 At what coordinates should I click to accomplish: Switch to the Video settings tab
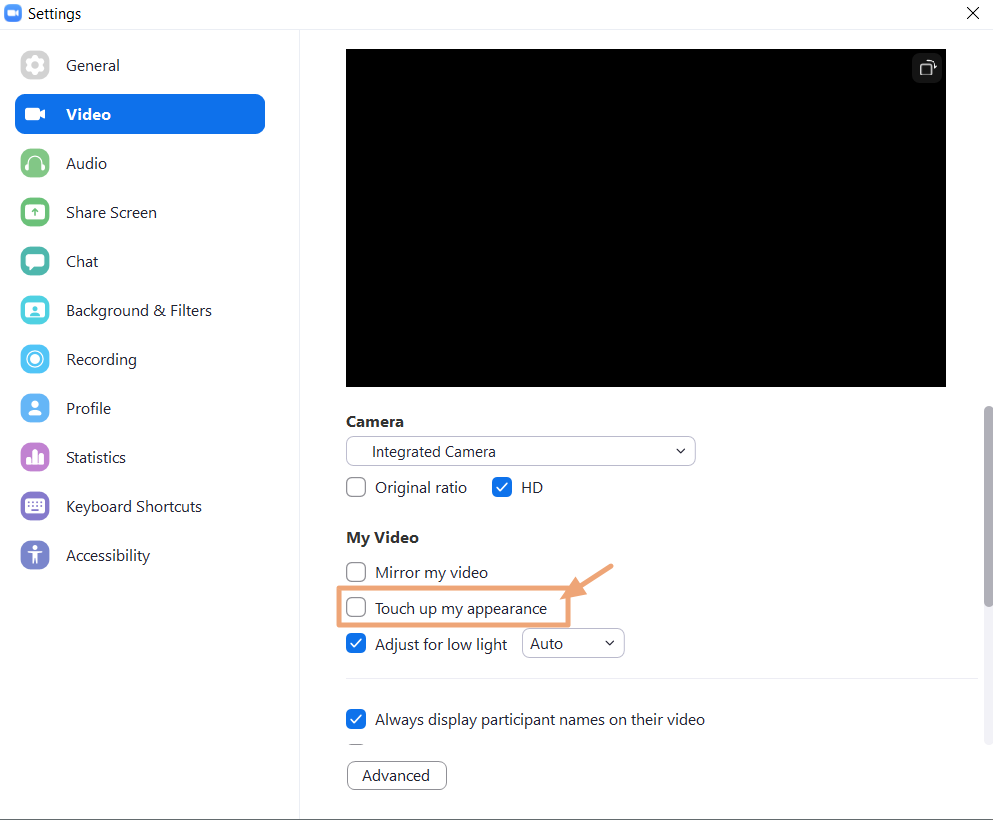[x=88, y=114]
